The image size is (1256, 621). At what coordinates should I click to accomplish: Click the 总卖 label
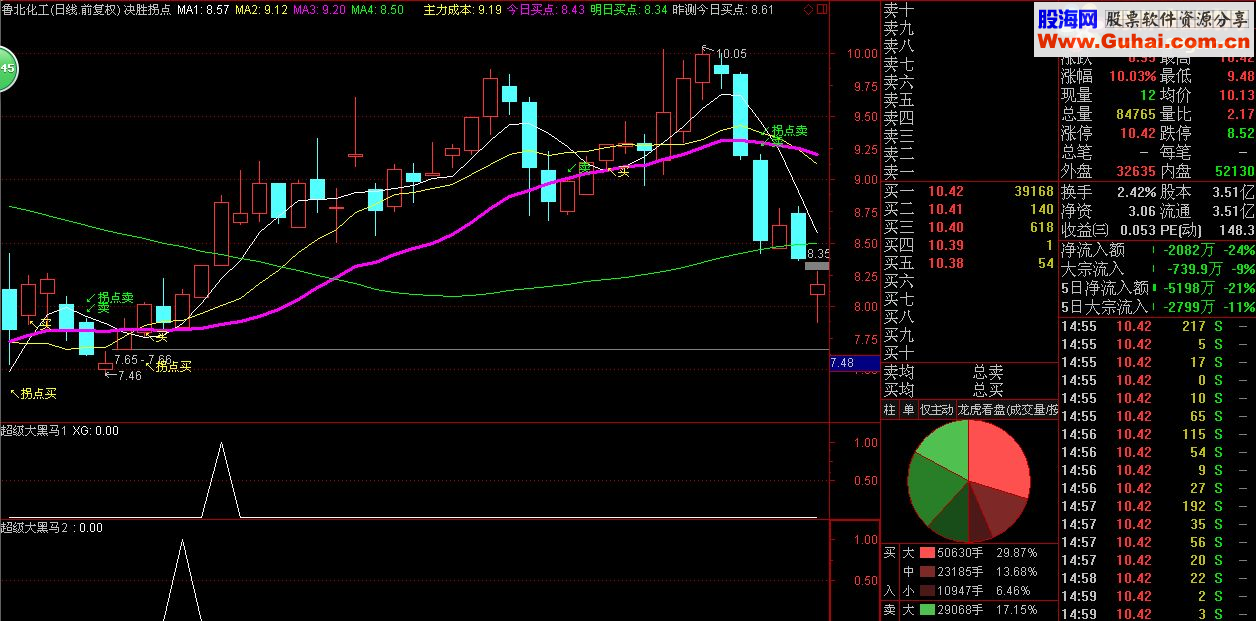pos(988,372)
